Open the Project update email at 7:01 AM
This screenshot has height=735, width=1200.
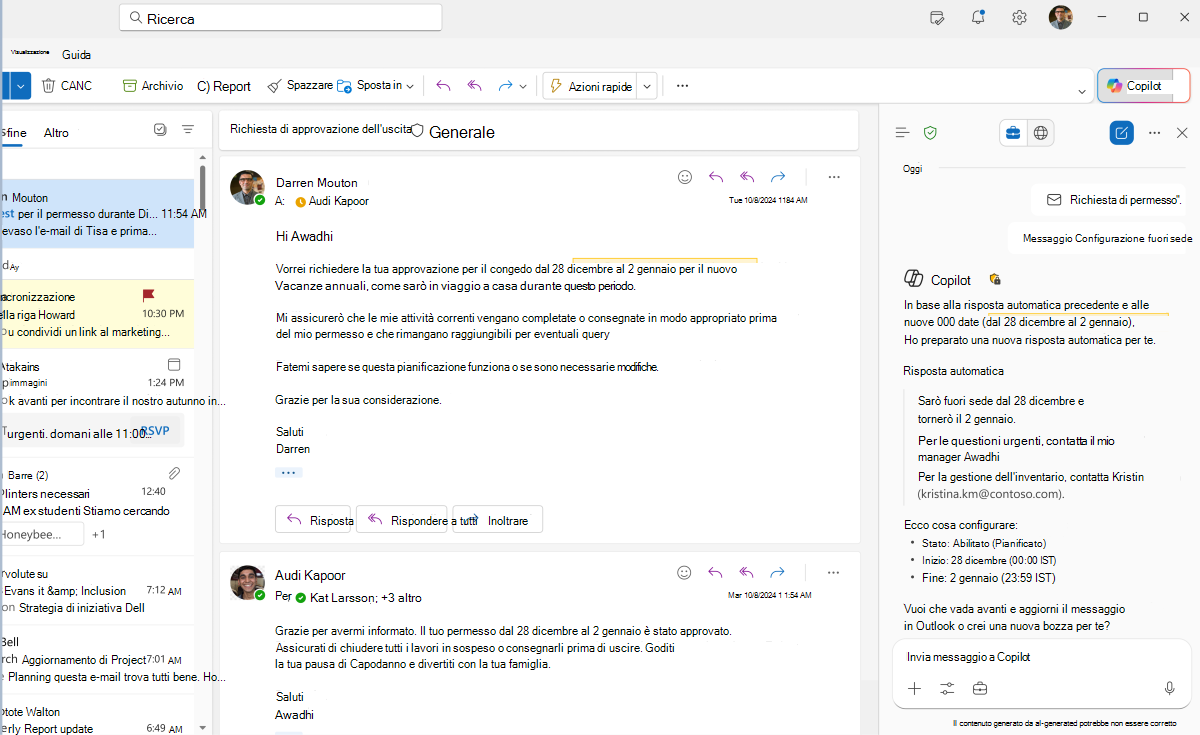(97, 659)
